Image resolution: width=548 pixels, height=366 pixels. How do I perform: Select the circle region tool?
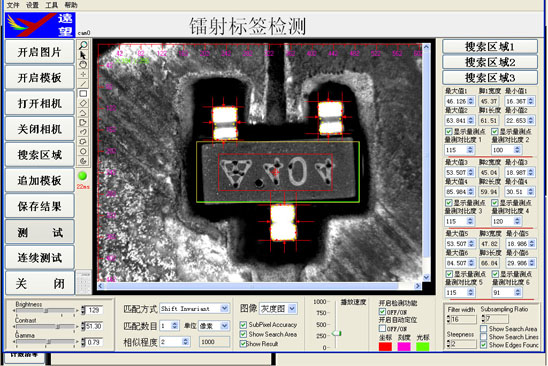point(83,151)
